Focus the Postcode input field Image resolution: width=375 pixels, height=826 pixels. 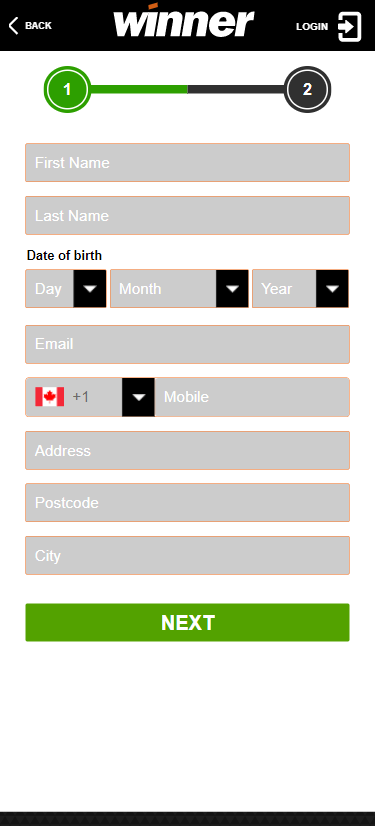[x=188, y=503]
